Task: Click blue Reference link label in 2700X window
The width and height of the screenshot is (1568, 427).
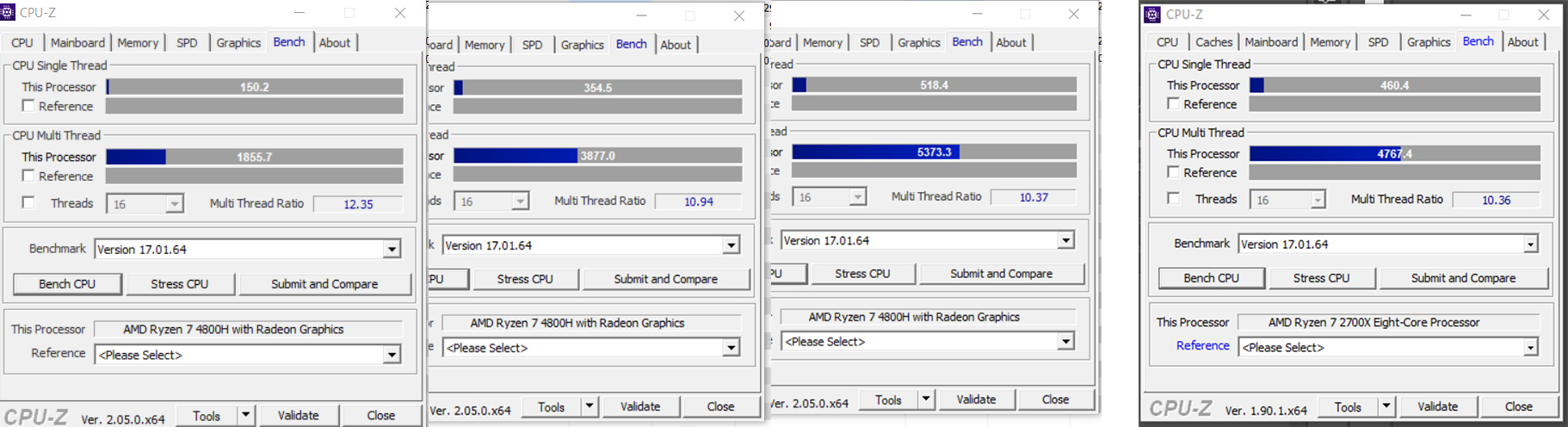Action: (1202, 345)
